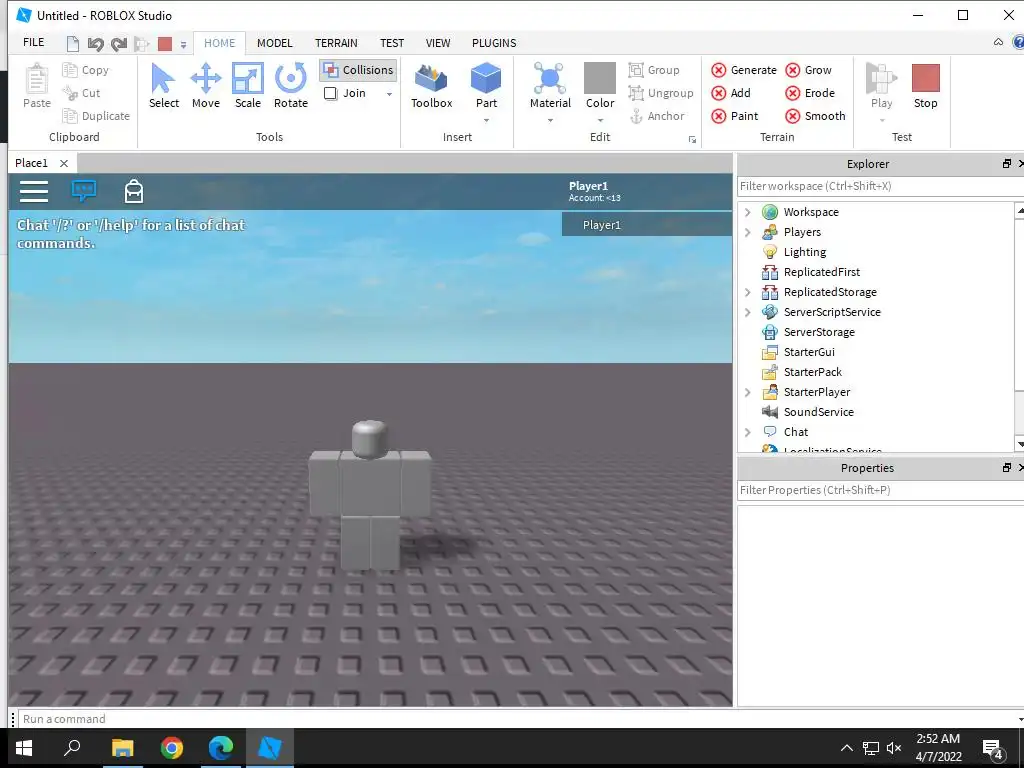This screenshot has width=1024, height=768.
Task: Close the Place1 document tab
Action: [63, 163]
